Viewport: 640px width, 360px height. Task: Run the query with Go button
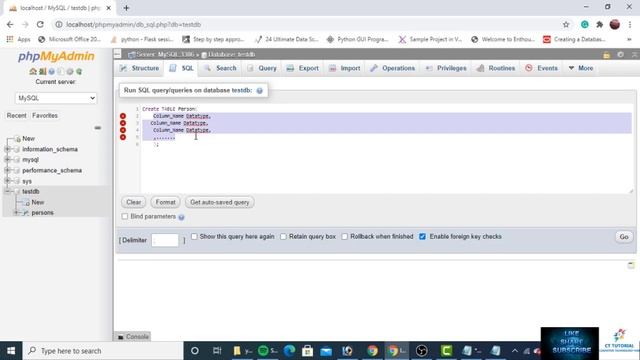[624, 237]
